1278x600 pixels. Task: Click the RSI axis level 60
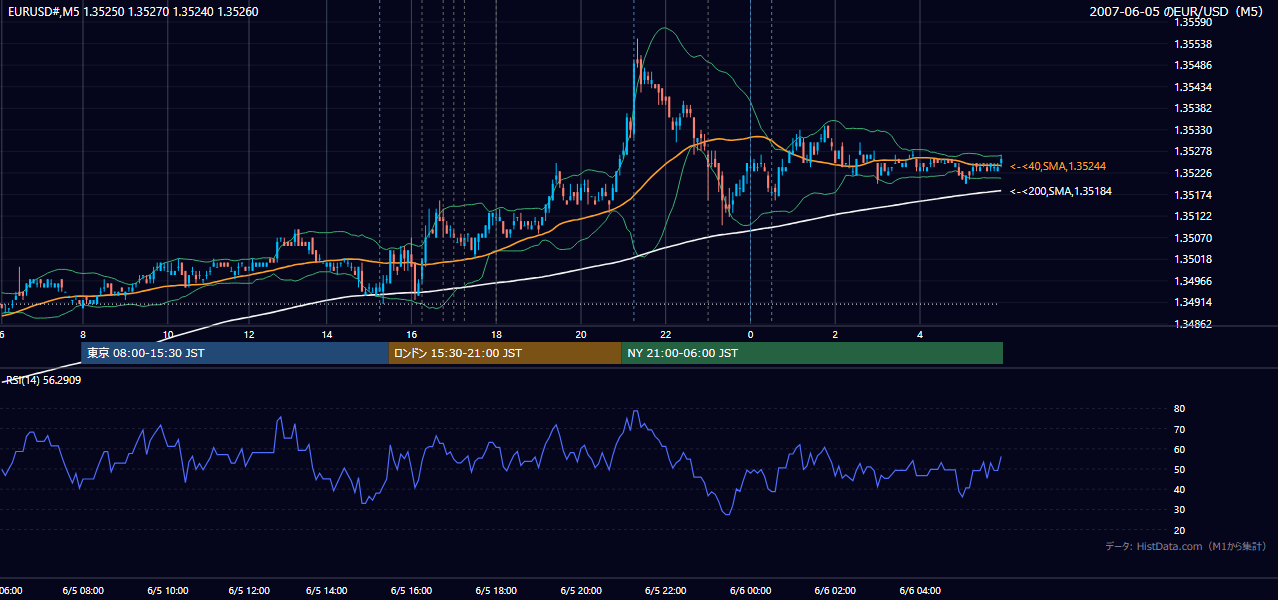coord(1179,449)
